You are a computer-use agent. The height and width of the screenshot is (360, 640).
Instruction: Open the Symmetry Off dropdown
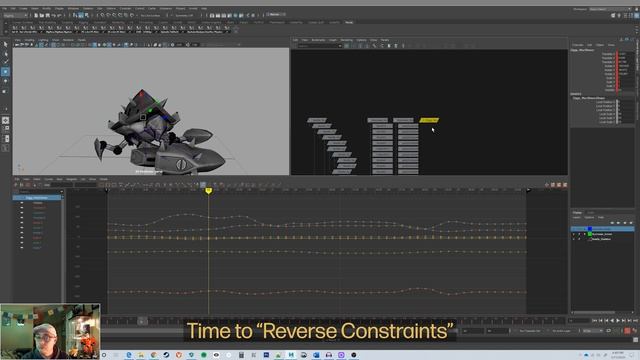(x=184, y=16)
